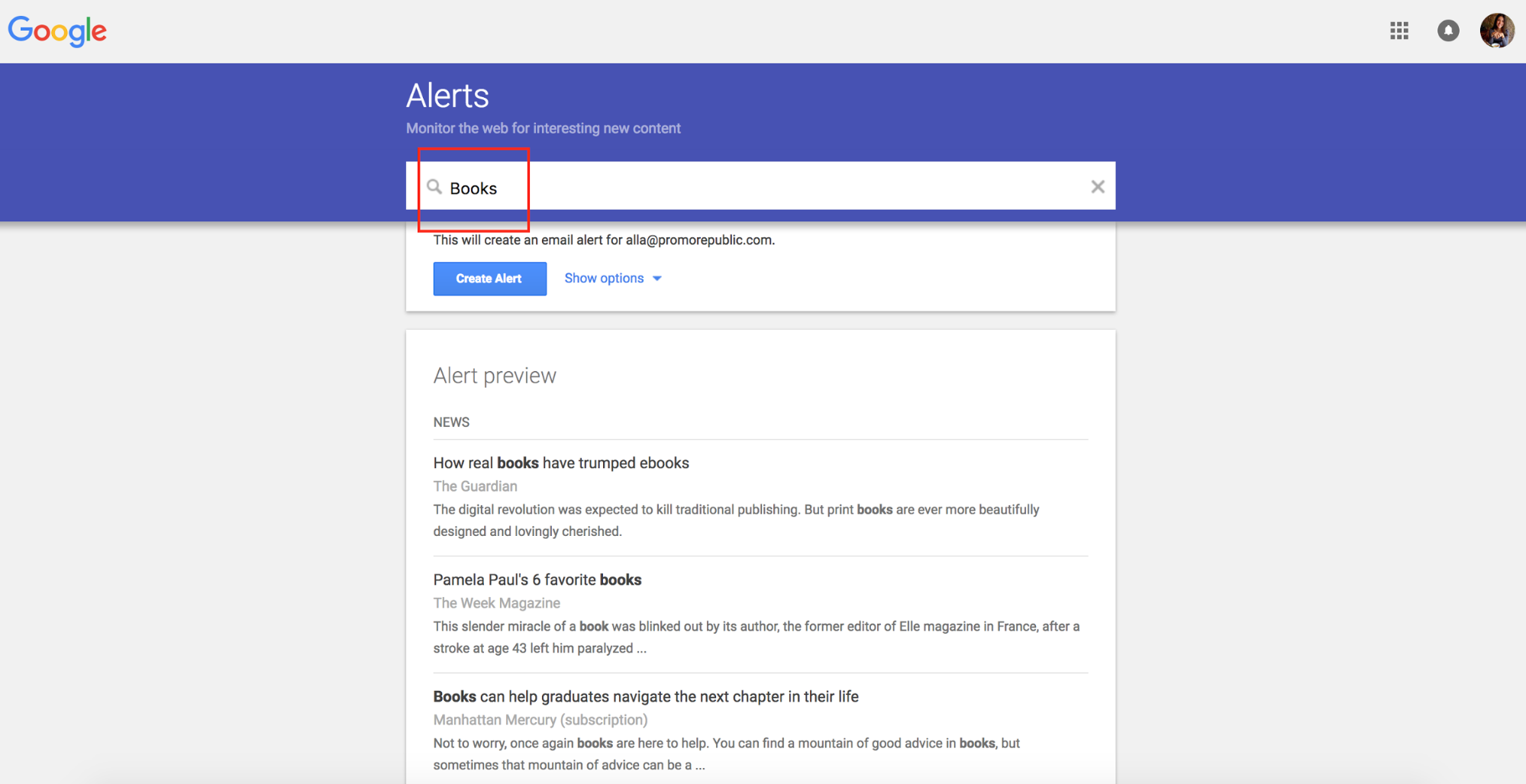
Task: Click the Create Alert button
Action: (x=489, y=279)
